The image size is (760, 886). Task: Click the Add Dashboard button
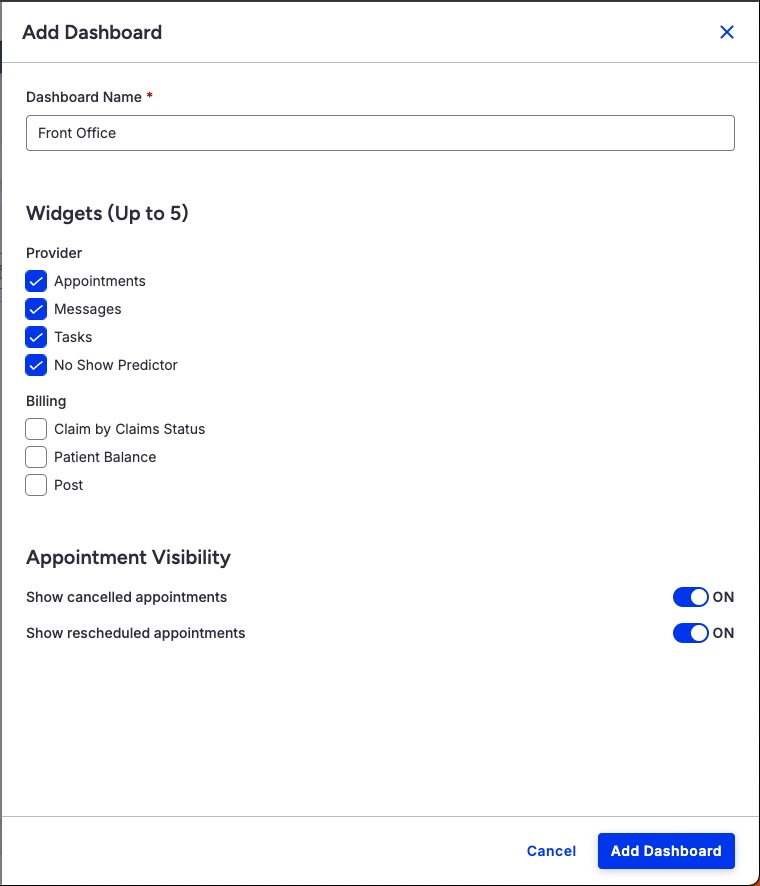click(x=666, y=851)
